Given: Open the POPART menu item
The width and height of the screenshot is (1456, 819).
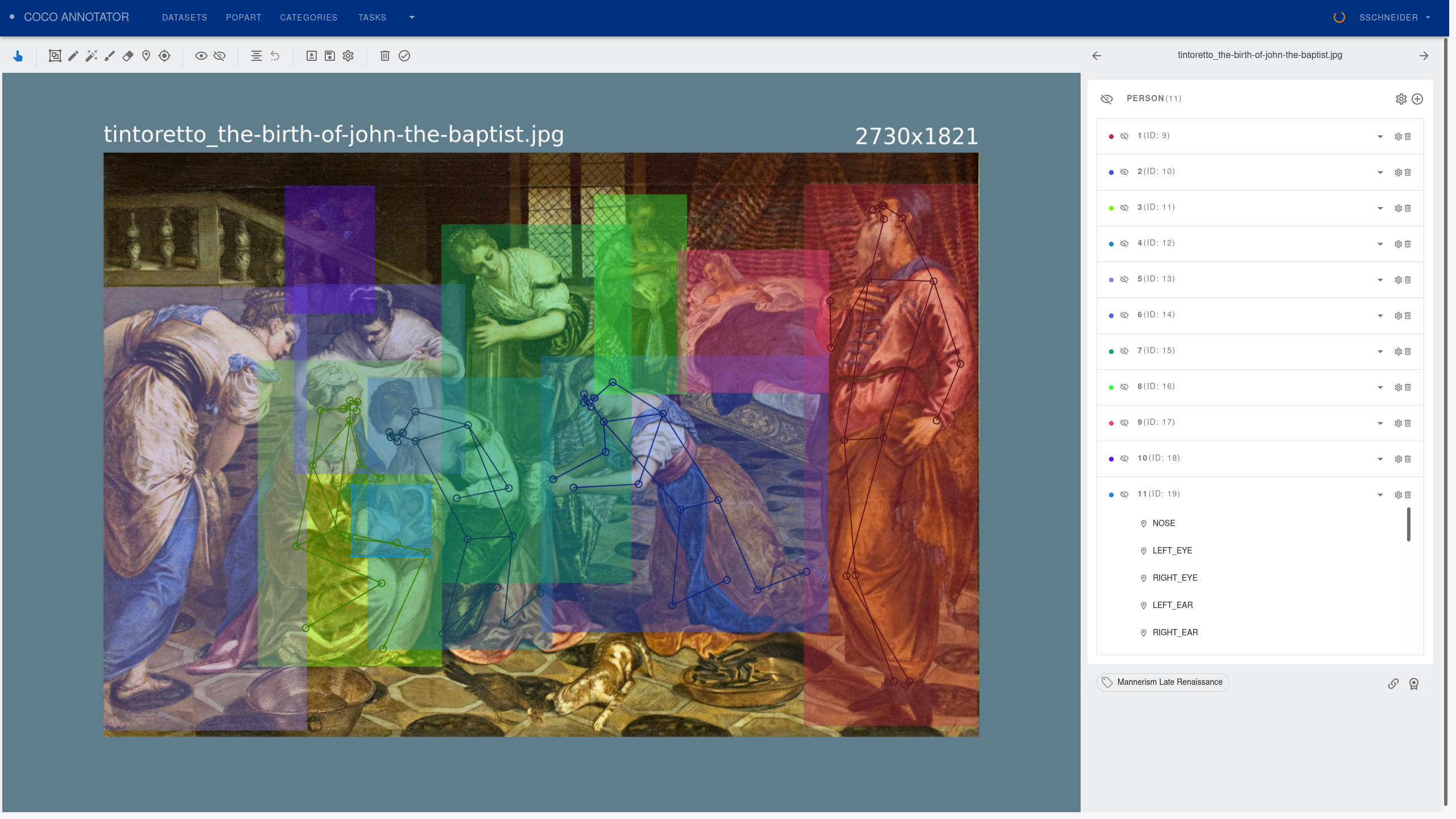Looking at the screenshot, I should click(x=243, y=18).
